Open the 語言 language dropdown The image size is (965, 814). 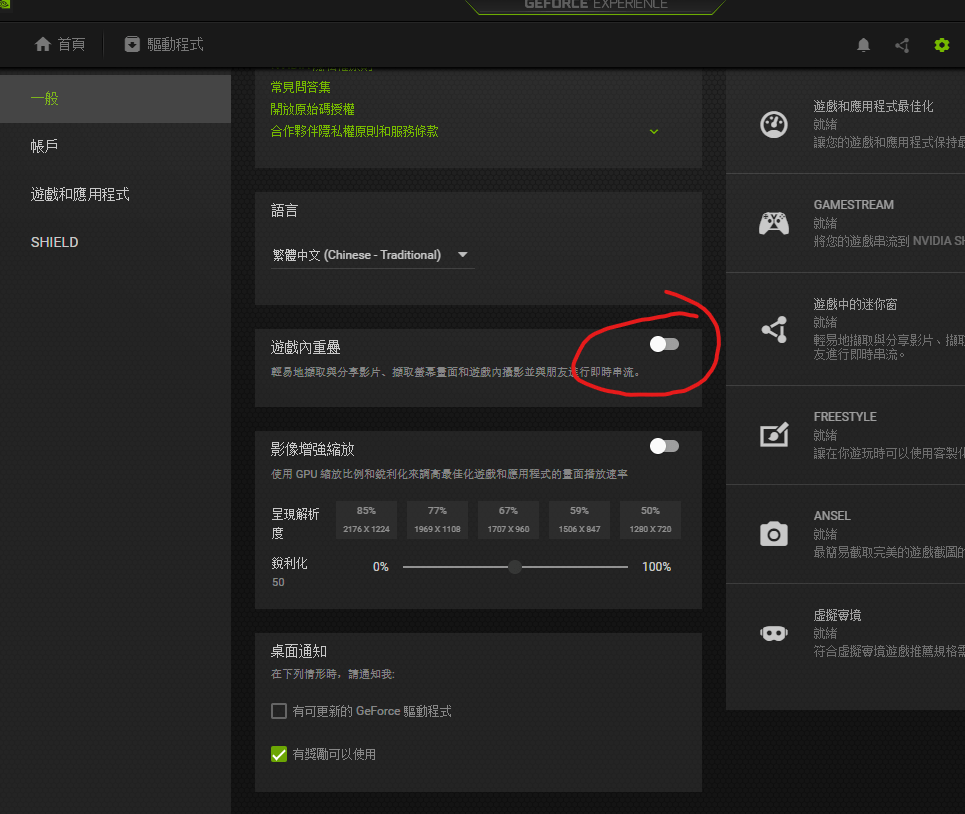point(372,255)
